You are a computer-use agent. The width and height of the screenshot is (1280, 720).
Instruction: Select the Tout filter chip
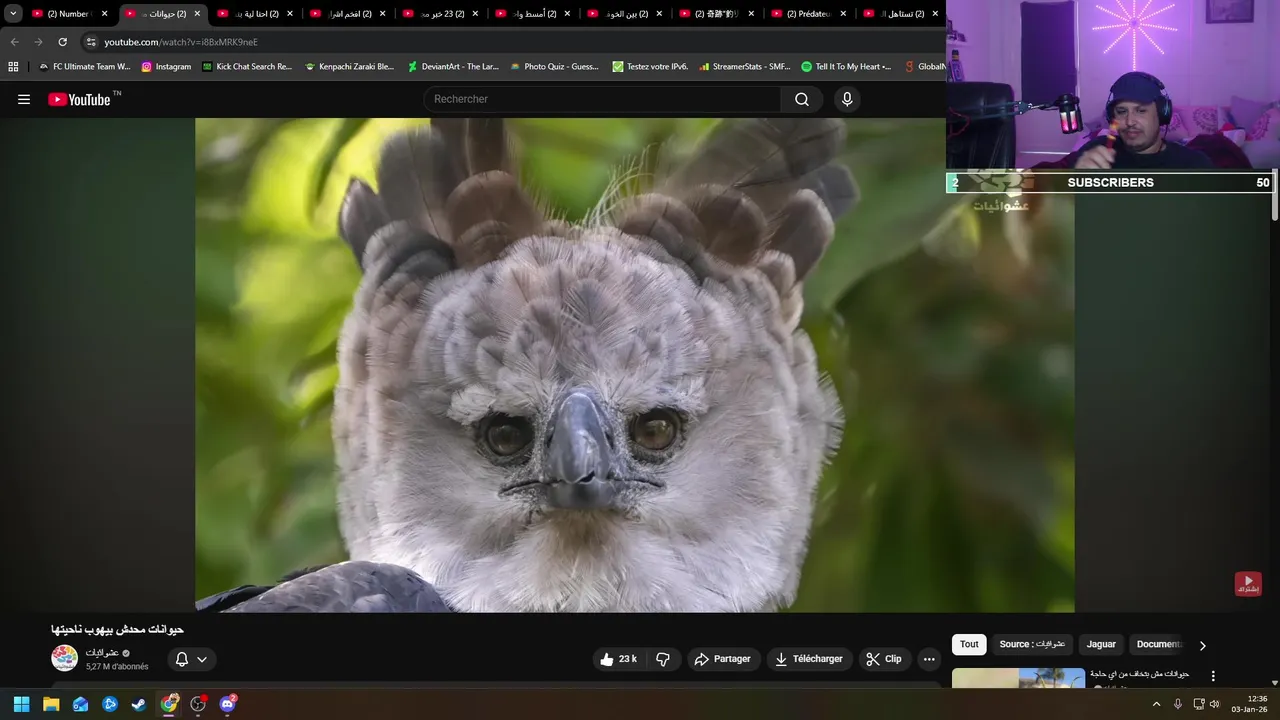tap(969, 645)
